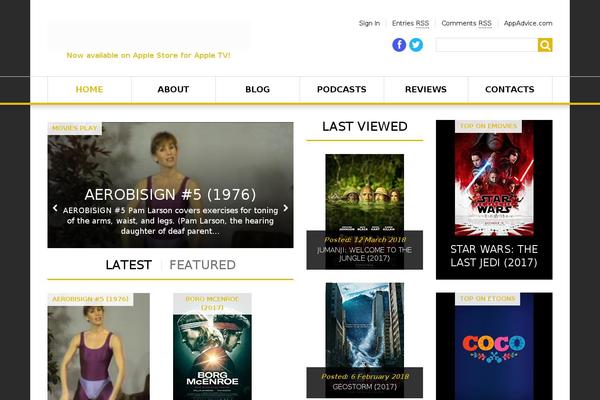Click the TOP ON EMOVIES label
Image resolution: width=600 pixels, height=400 pixels.
(x=488, y=126)
